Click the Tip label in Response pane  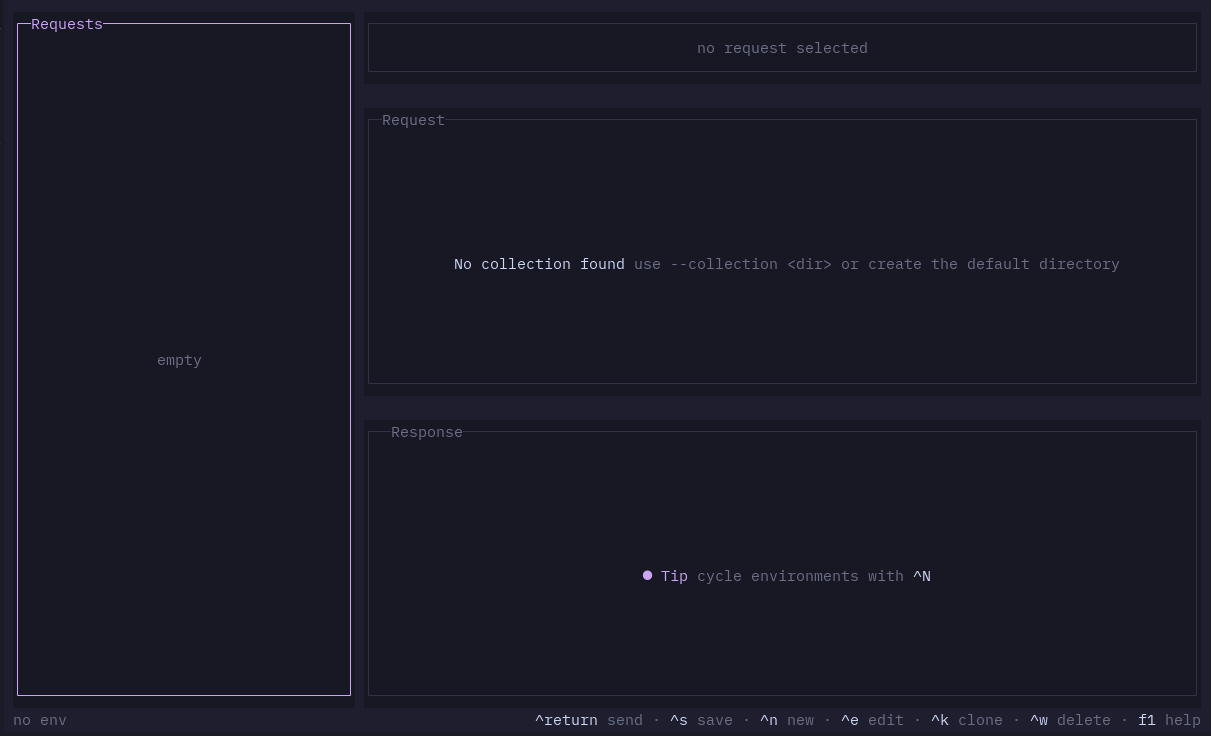click(x=674, y=576)
